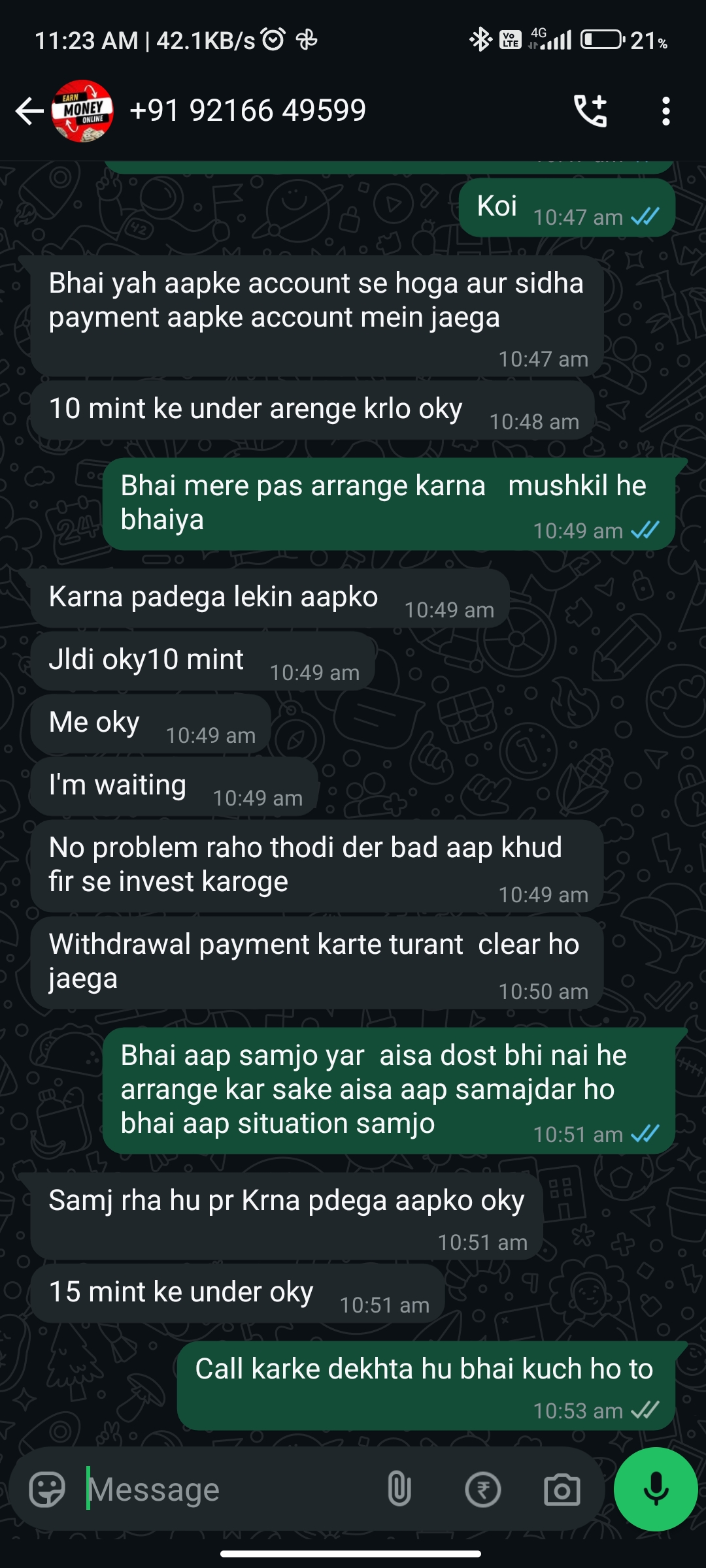This screenshot has height=1568, width=706.
Task: Tap the back arrow to leave chat
Action: pyautogui.click(x=29, y=111)
